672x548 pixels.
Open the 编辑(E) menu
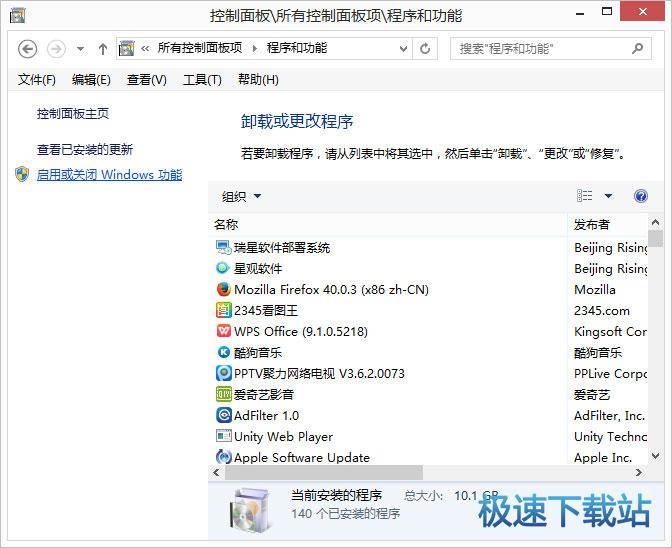click(91, 80)
